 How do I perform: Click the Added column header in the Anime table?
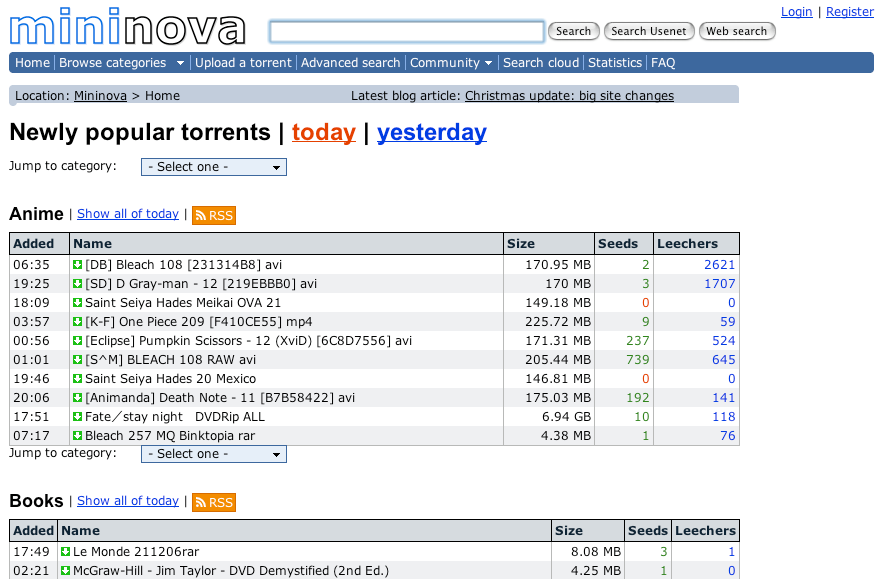tap(39, 244)
